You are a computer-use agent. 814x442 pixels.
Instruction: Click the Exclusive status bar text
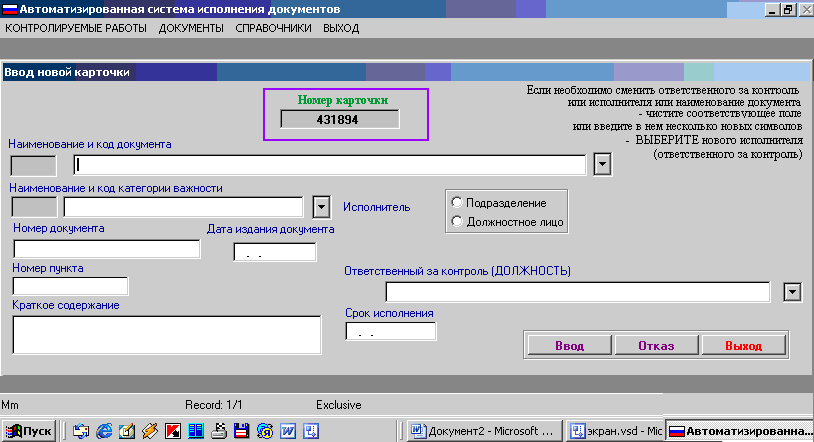point(338,405)
